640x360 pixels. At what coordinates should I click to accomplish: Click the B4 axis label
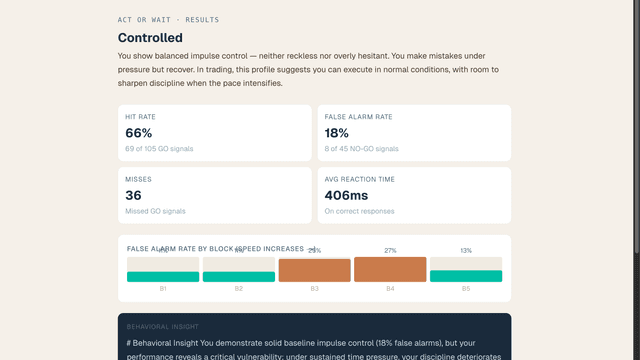pos(390,289)
